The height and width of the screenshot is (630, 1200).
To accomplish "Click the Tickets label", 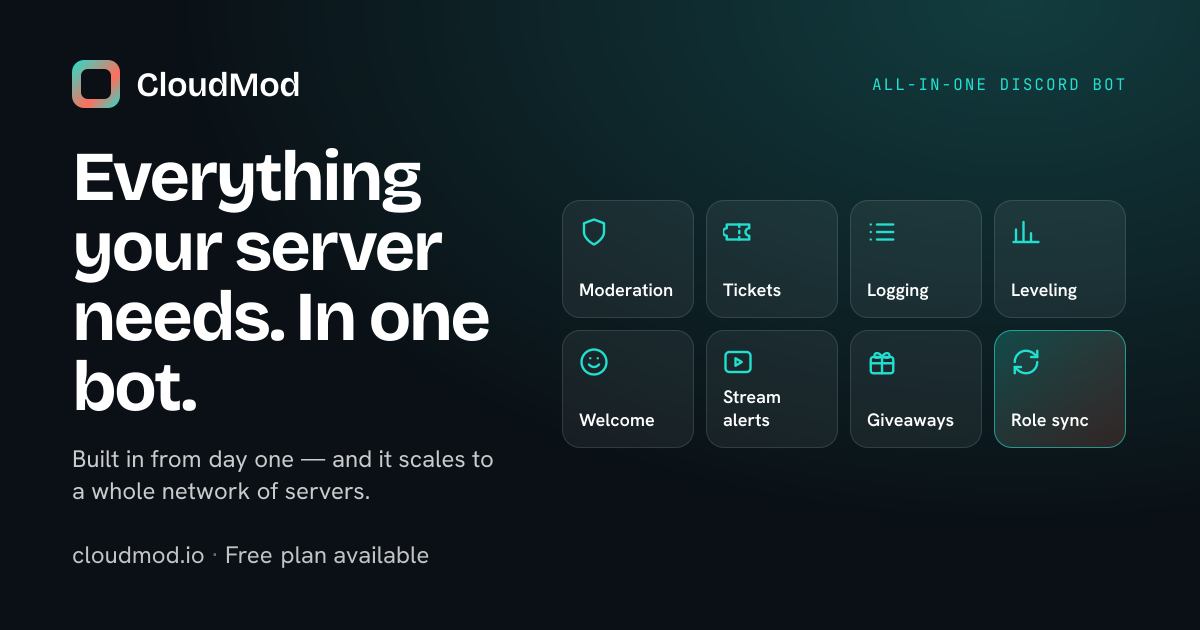I will pyautogui.click(x=752, y=290).
